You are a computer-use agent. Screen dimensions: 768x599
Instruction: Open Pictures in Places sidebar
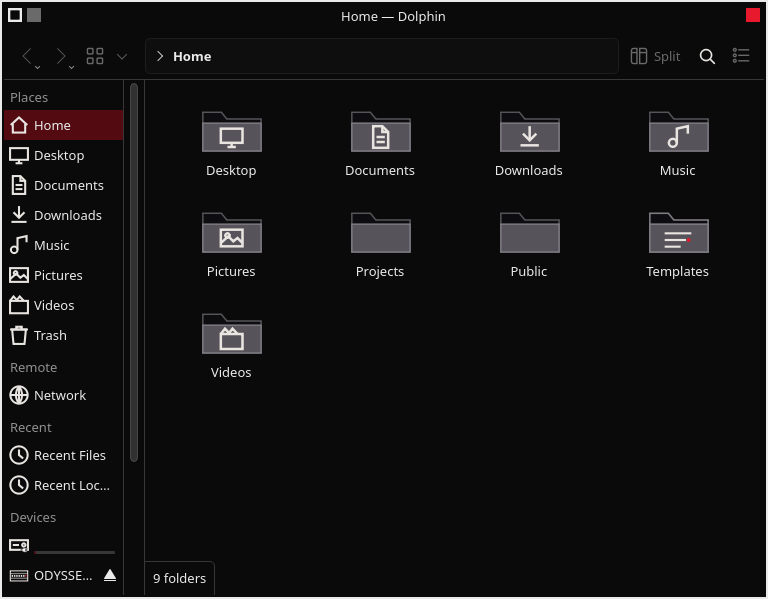pyautogui.click(x=64, y=275)
